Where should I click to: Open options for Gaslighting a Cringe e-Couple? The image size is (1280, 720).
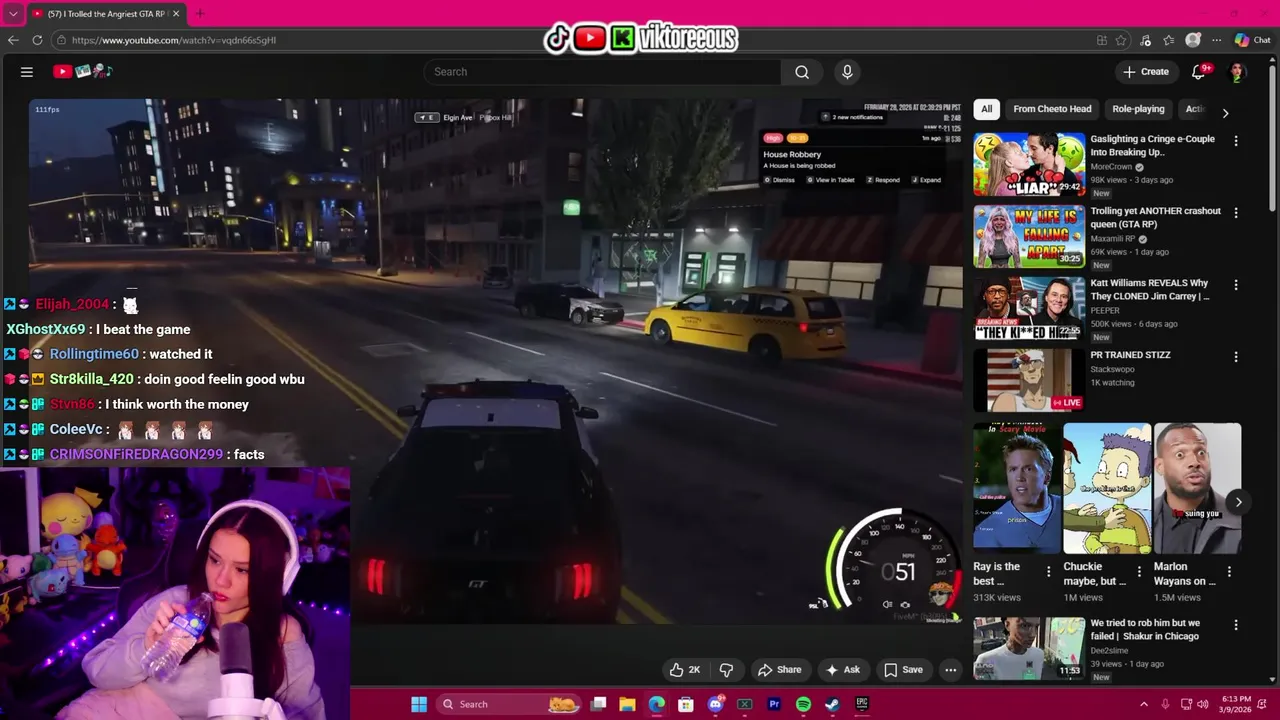[1236, 141]
